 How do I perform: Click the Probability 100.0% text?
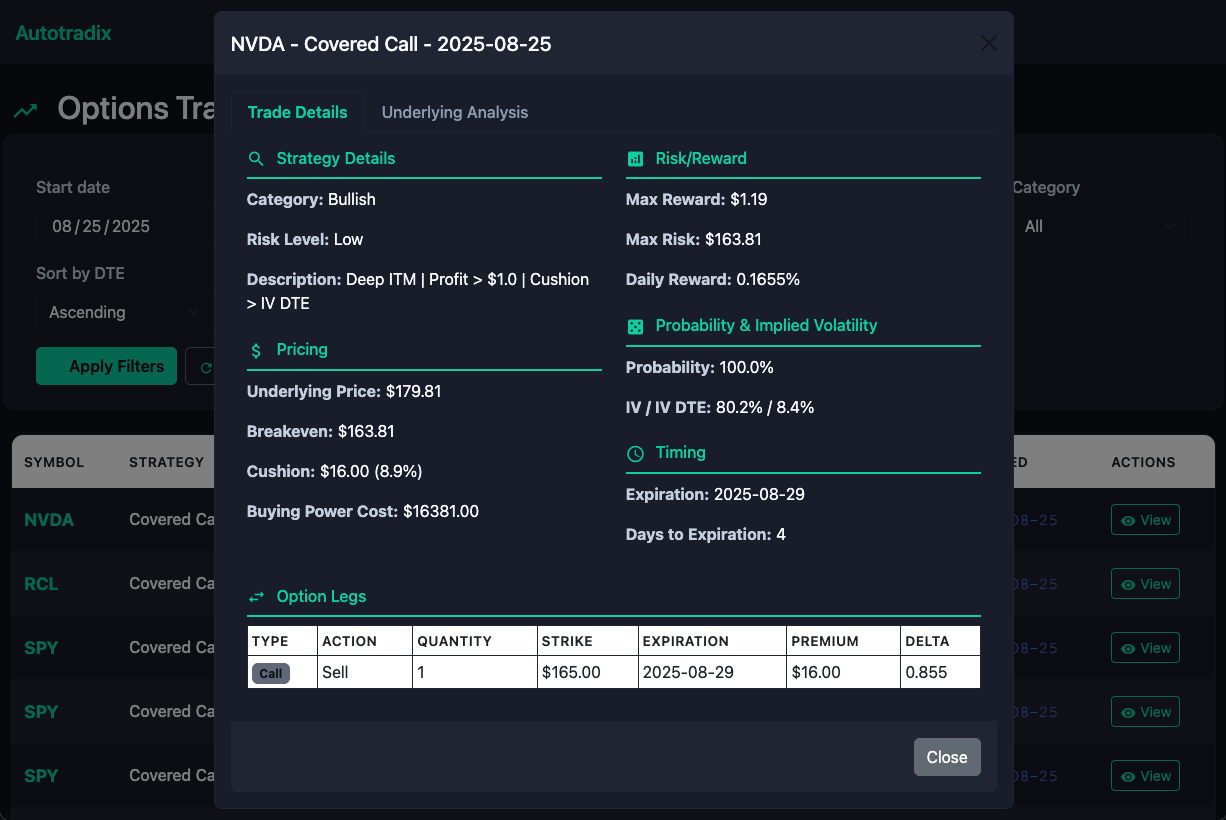pyautogui.click(x=700, y=367)
